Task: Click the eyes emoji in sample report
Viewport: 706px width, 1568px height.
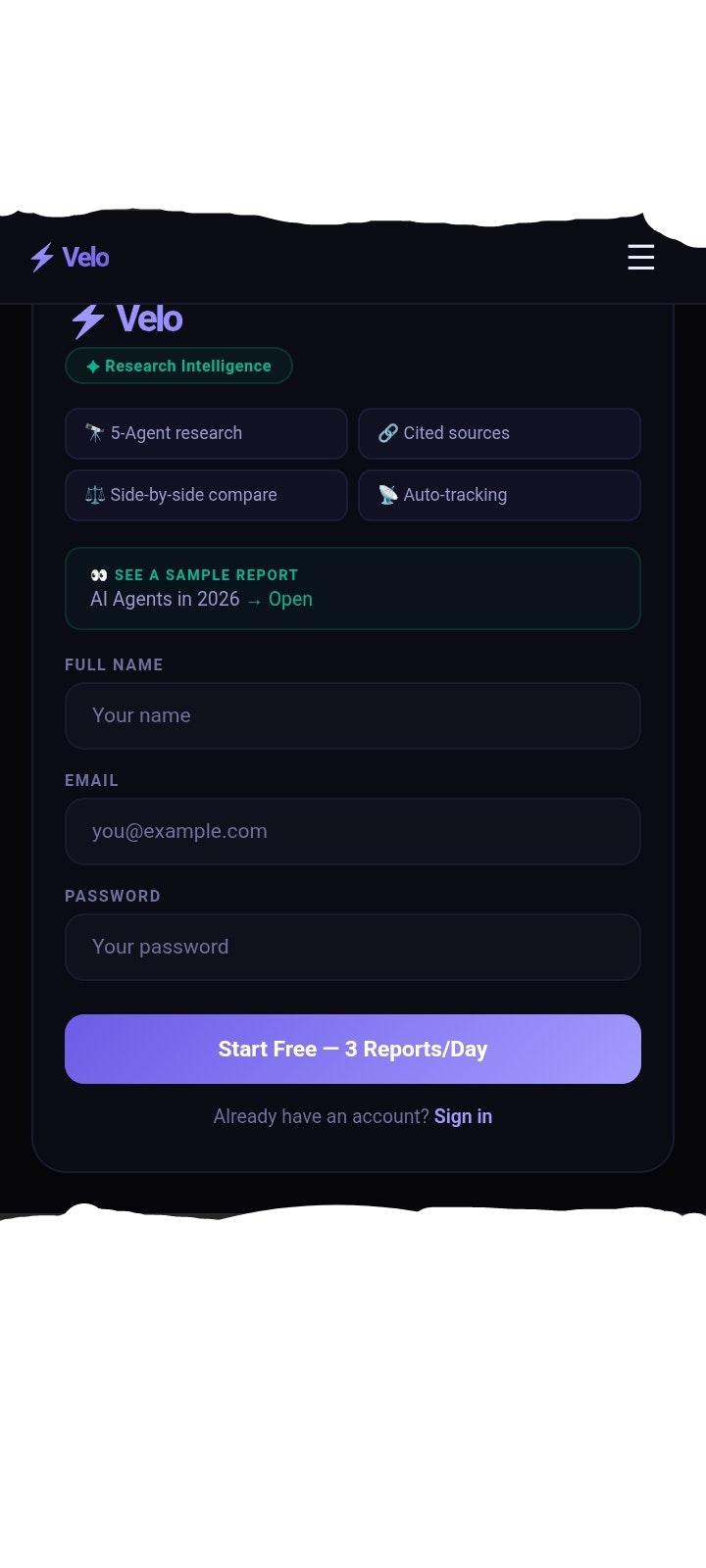Action: click(x=99, y=575)
